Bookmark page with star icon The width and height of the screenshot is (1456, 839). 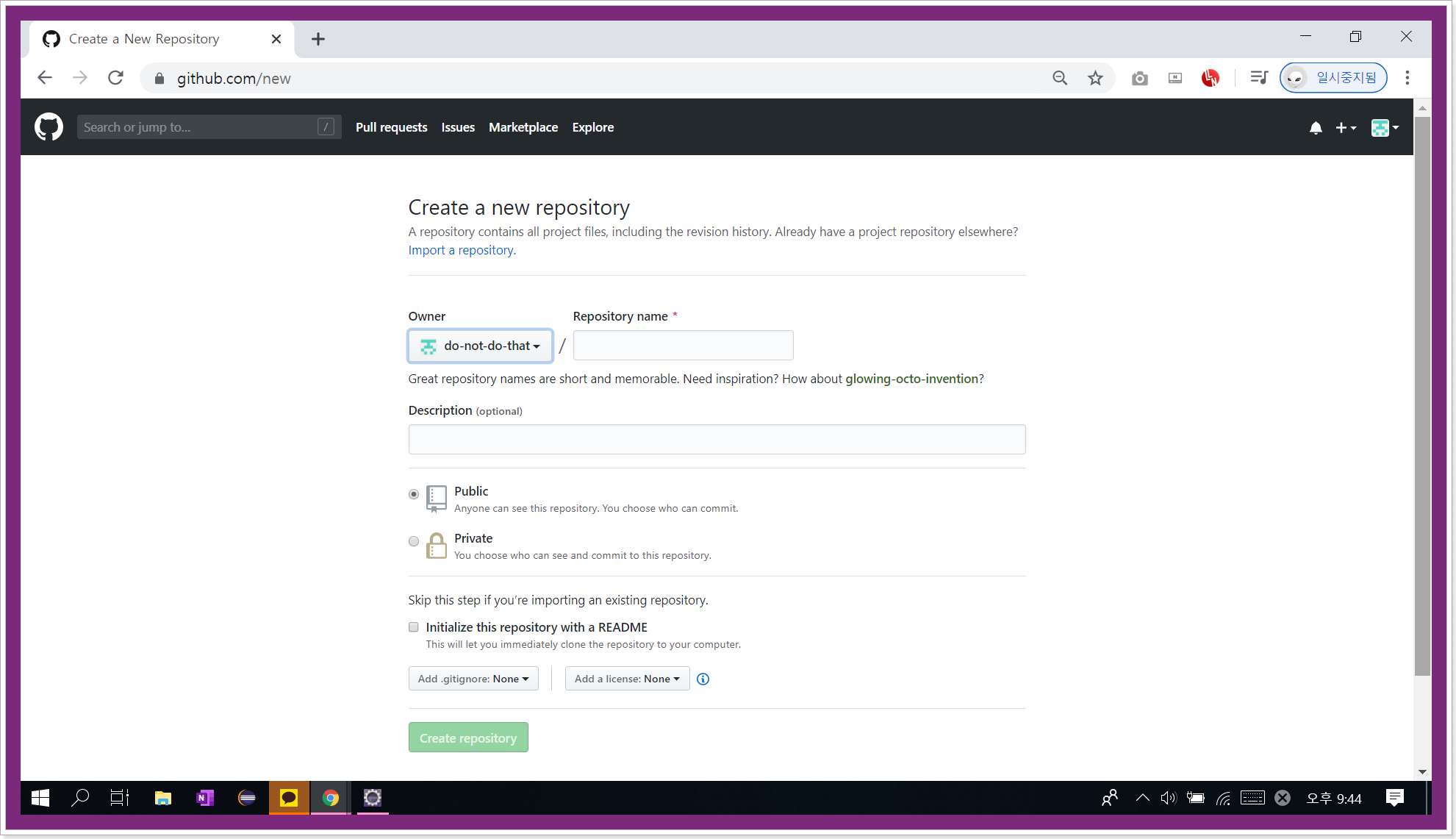click(1095, 78)
